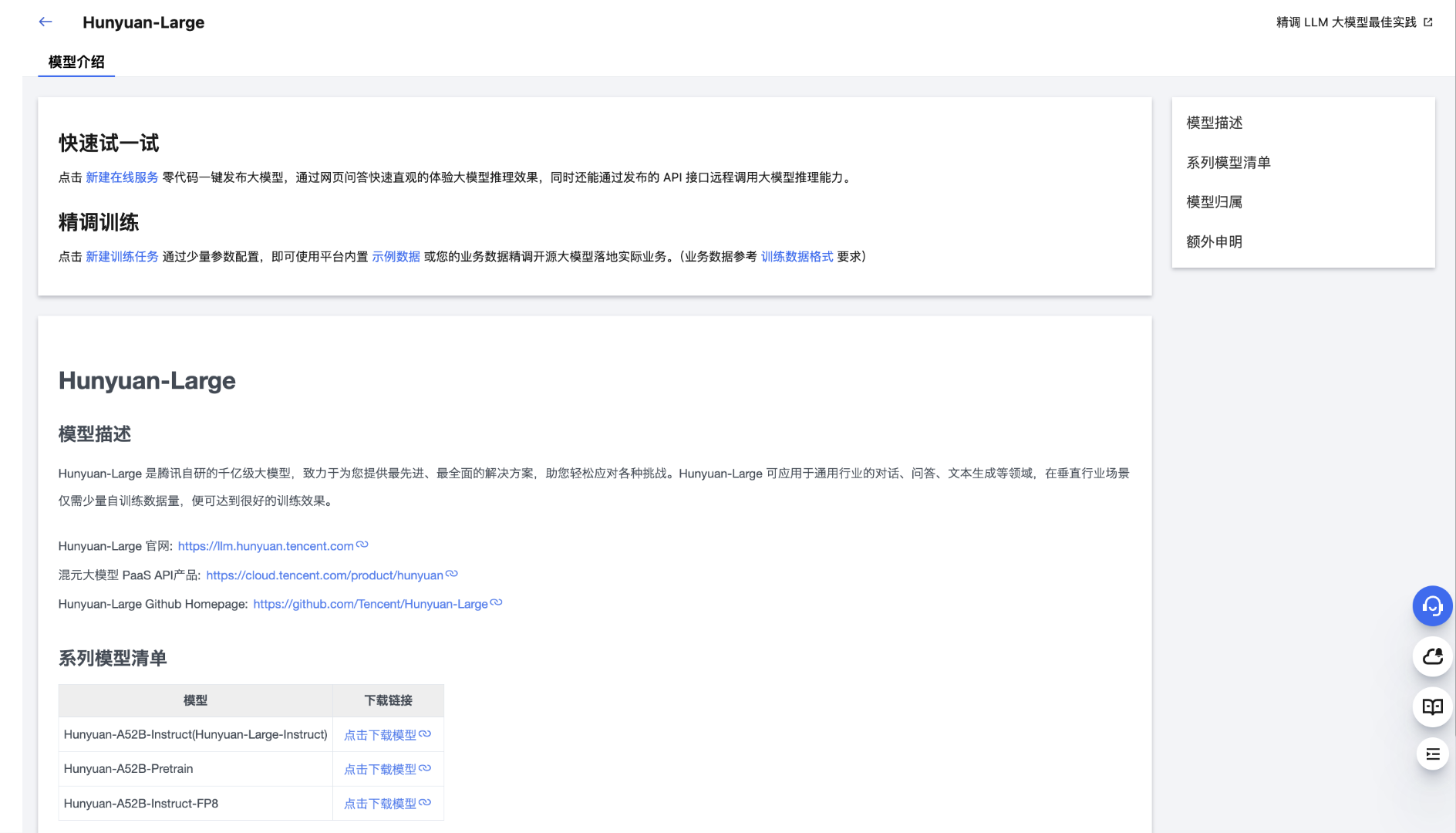Image resolution: width=1456 pixels, height=833 pixels.
Task: Click link icon in the Hunyuan-A52B-Pretrain row
Action: click(425, 768)
